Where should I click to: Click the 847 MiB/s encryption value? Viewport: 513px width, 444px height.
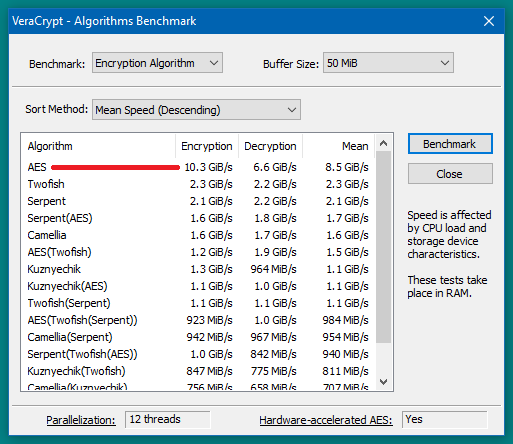tap(210, 371)
